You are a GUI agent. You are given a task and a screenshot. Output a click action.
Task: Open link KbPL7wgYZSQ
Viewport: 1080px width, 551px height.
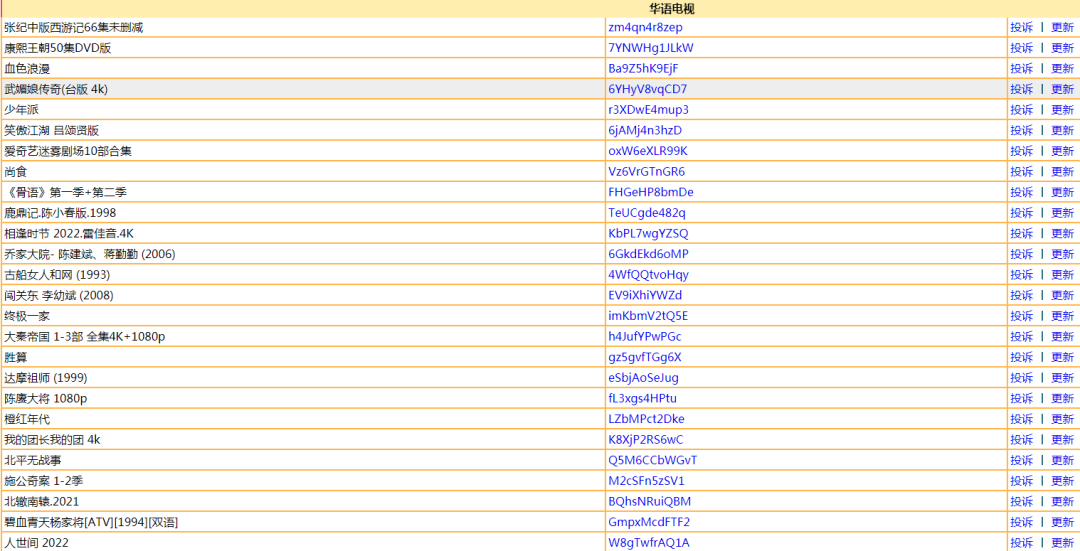point(648,233)
